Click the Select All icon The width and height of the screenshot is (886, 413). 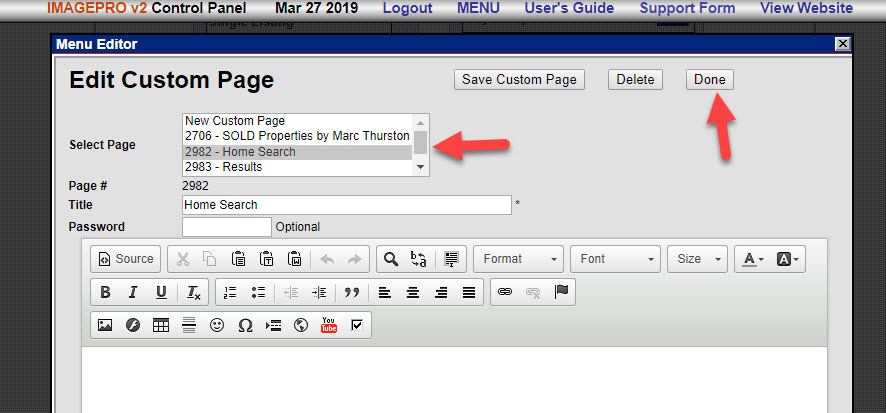point(451,259)
